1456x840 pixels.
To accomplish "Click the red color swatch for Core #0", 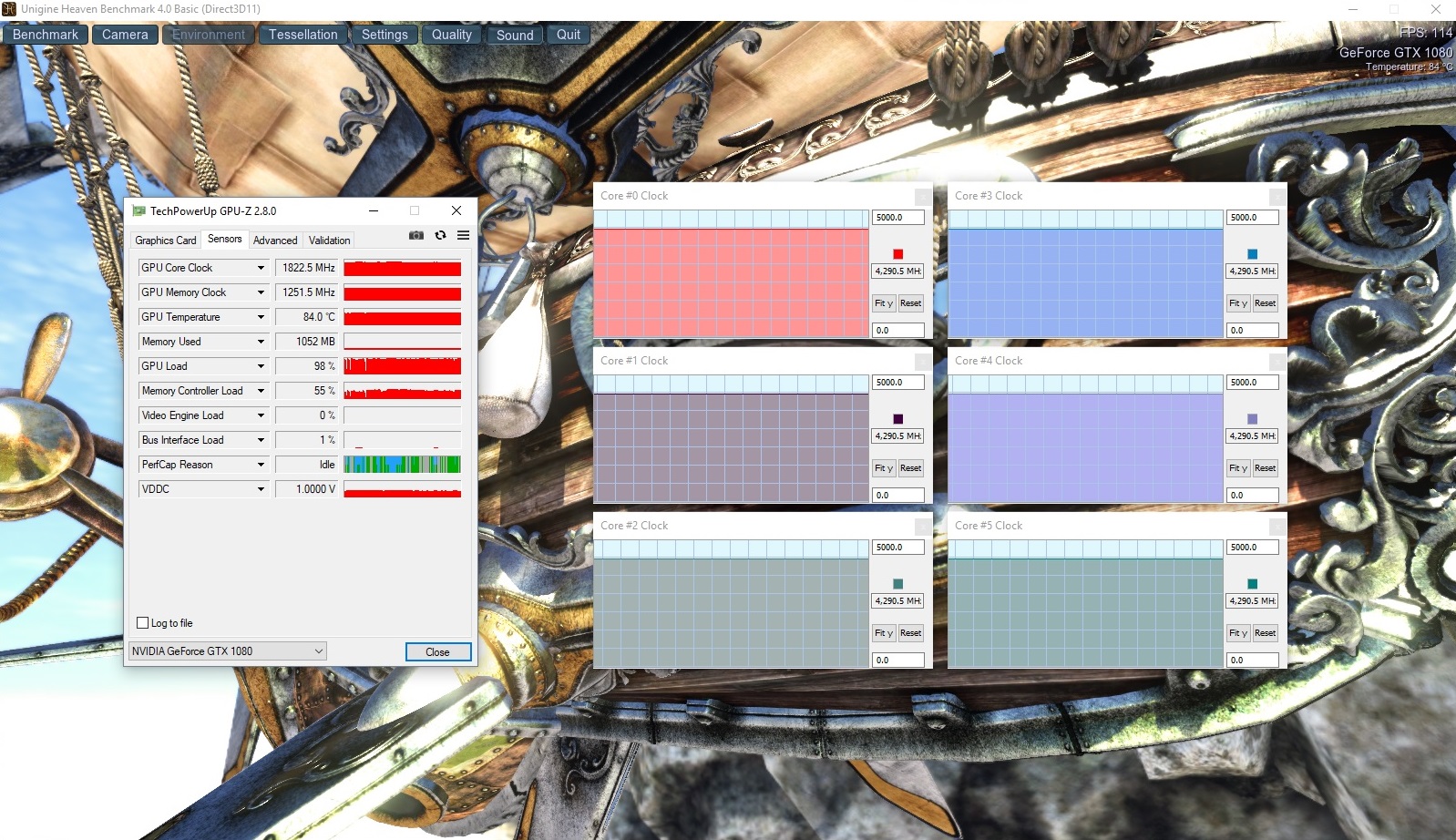I will tap(898, 254).
